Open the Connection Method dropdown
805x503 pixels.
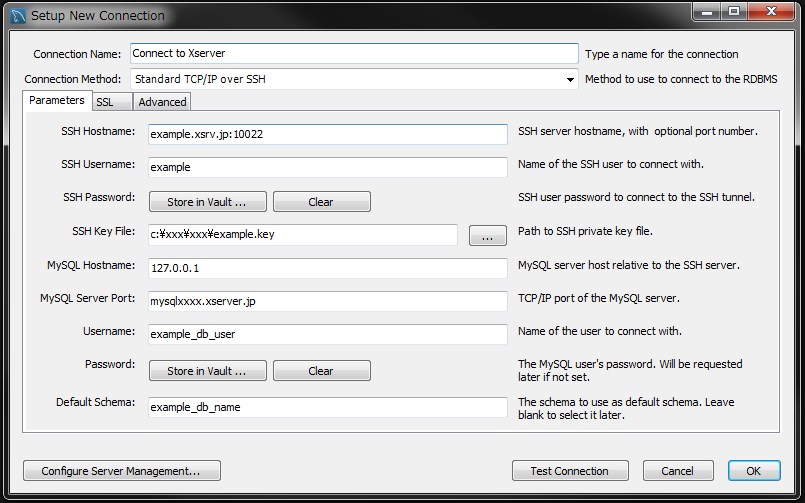(354, 79)
